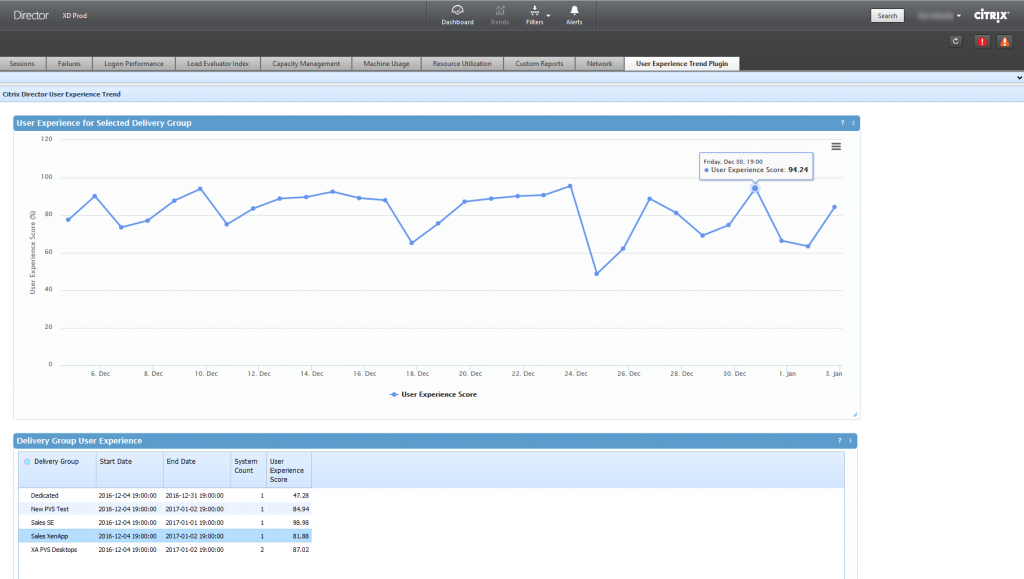This screenshot has height=579, width=1024.
Task: Click the 2016-12-31 19:00:00 end date cell
Action: 195,495
